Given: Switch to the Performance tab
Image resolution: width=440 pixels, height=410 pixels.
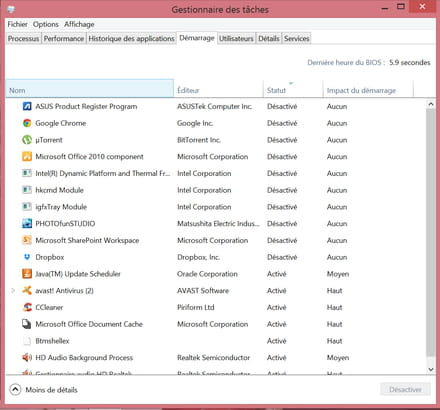Looking at the screenshot, I should 64,39.
